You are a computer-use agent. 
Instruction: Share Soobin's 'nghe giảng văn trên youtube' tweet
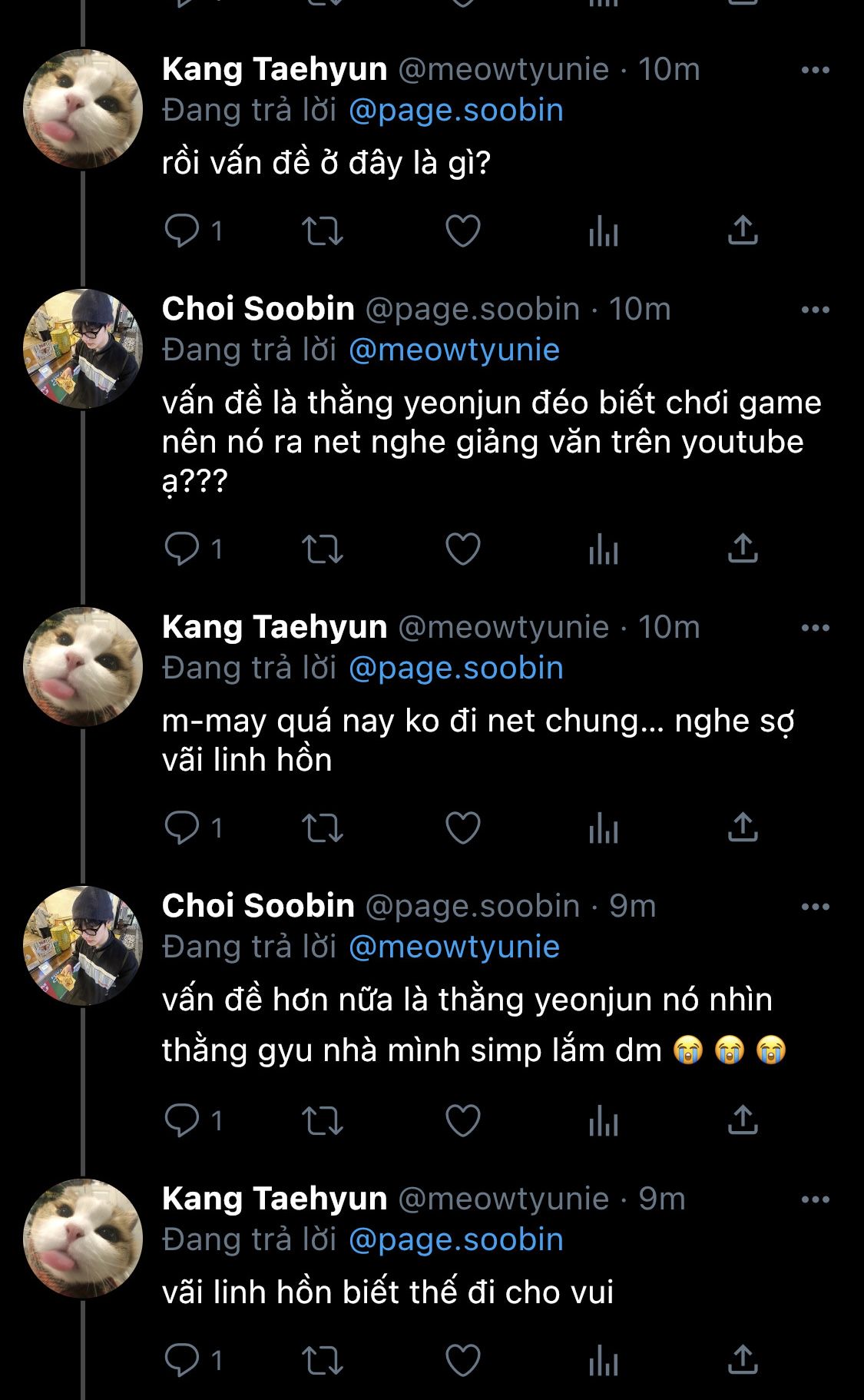pyautogui.click(x=743, y=549)
